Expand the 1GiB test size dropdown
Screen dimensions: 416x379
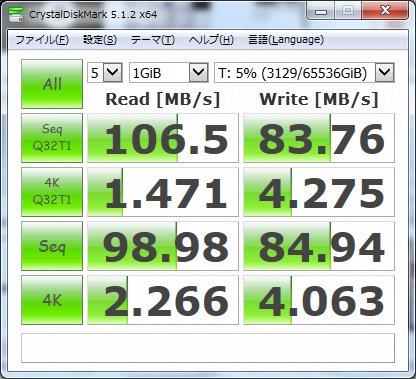(x=169, y=72)
